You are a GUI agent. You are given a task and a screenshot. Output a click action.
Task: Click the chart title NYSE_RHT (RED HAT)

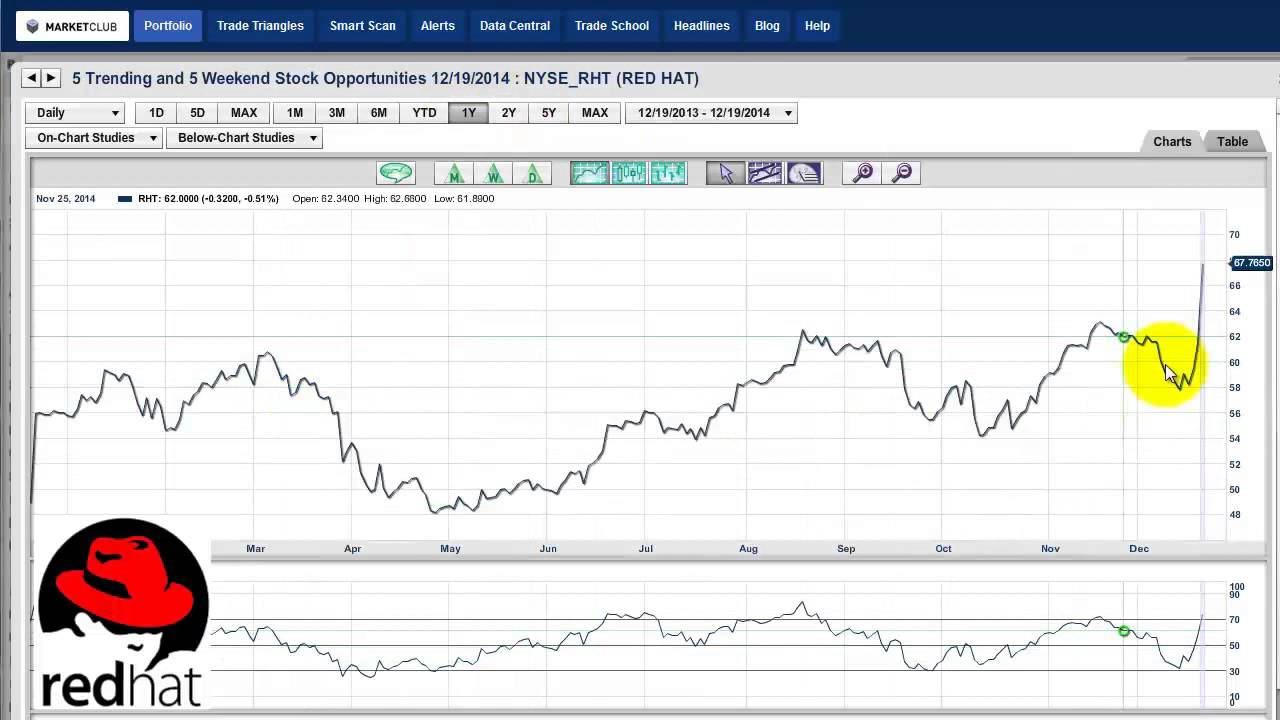[610, 78]
